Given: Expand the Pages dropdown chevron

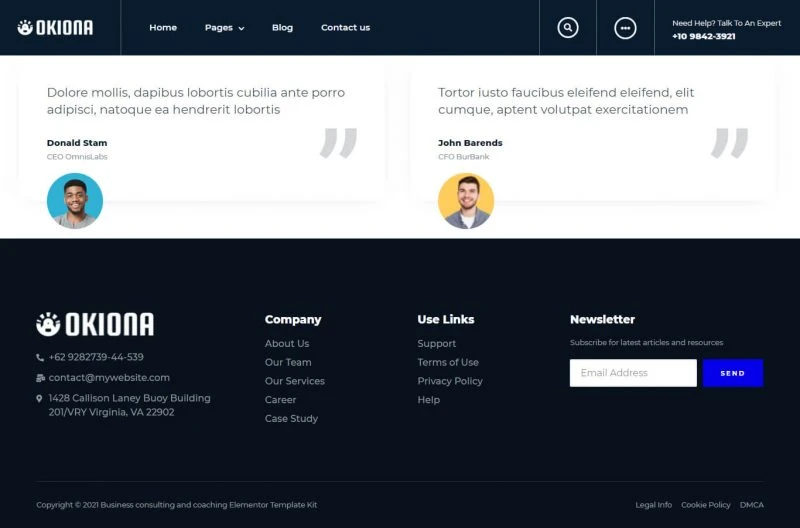Looking at the screenshot, I should (241, 29).
